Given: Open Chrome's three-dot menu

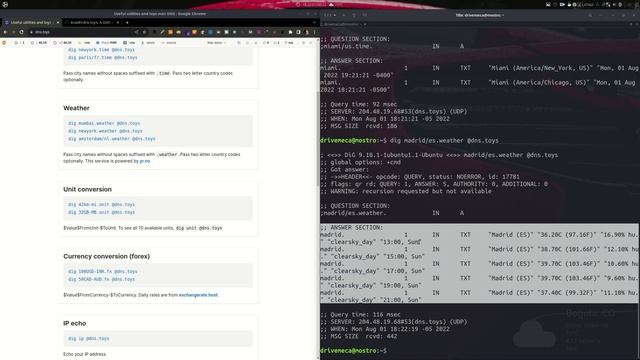Looking at the screenshot, I should [x=314, y=32].
